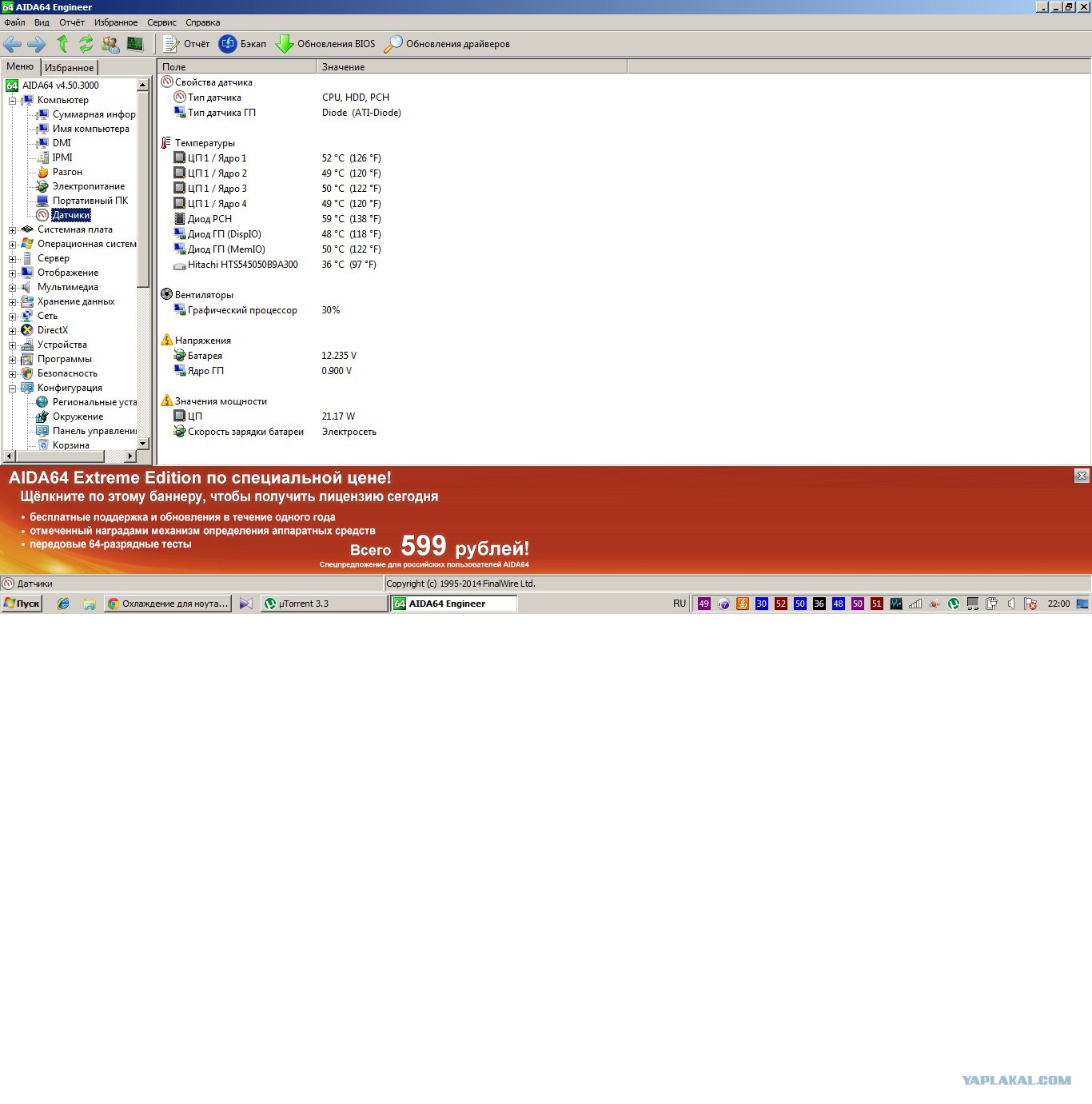
Task: Click the tree scrollbar down arrow
Action: click(143, 444)
